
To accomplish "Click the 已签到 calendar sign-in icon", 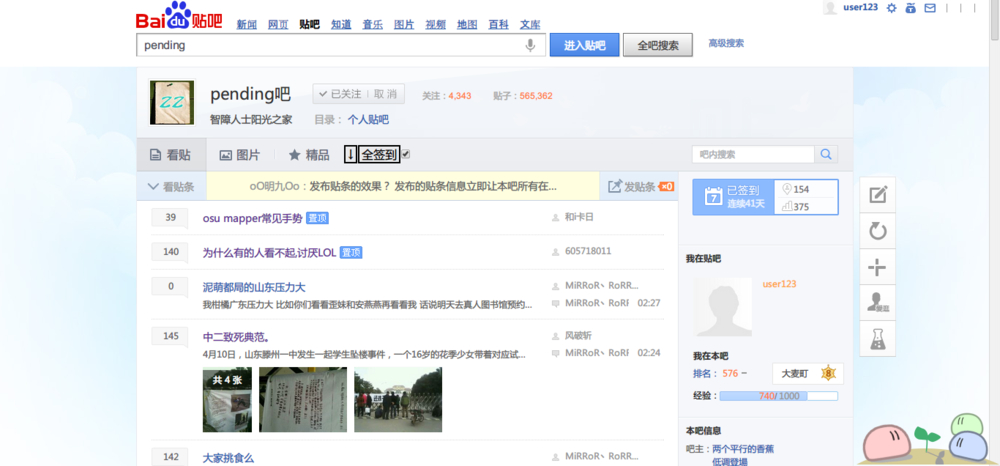I will click(712, 196).
